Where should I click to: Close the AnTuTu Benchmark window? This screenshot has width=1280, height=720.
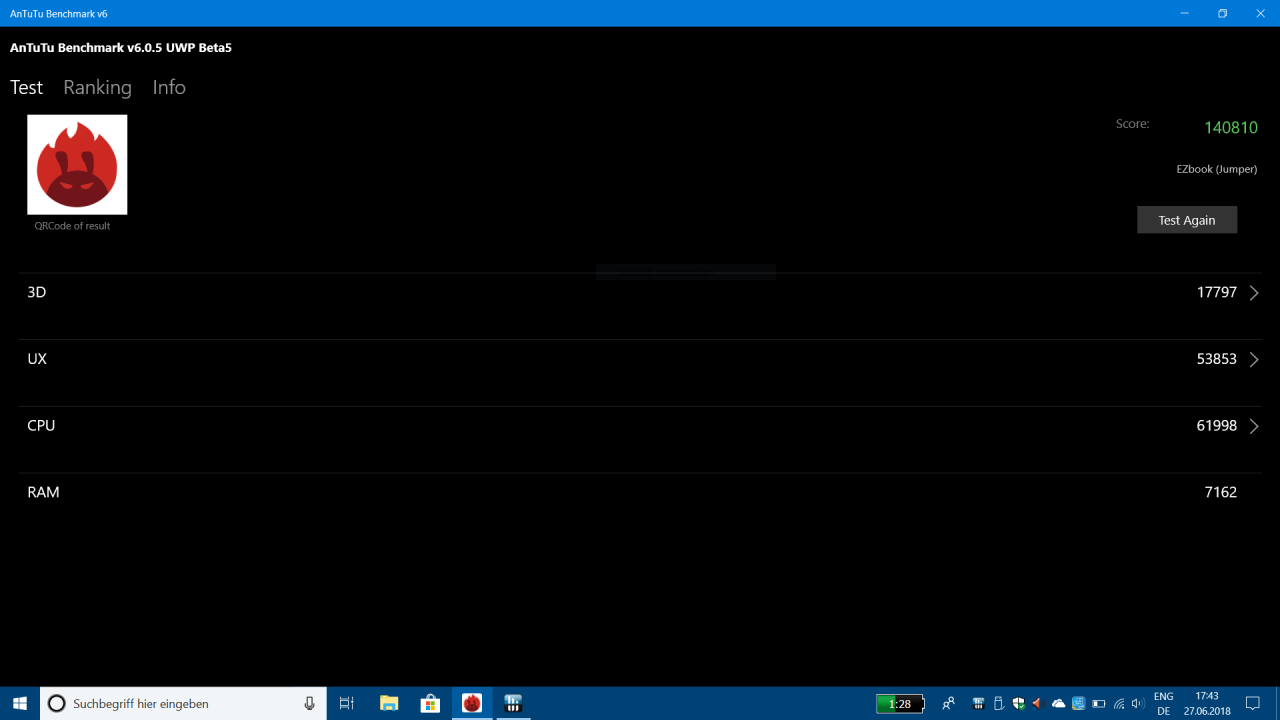point(1259,13)
